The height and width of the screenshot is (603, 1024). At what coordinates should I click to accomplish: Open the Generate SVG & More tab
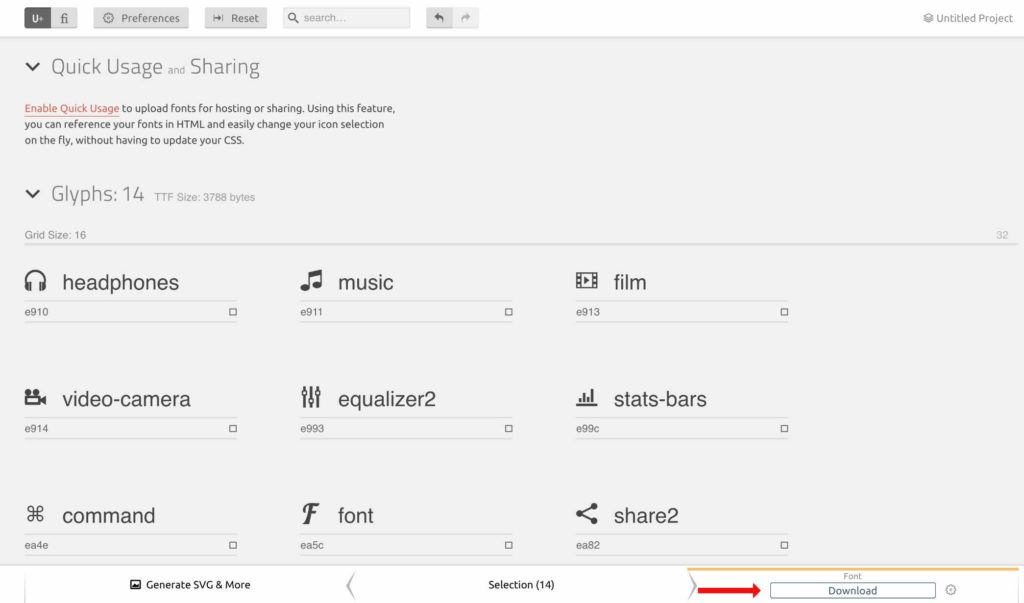tap(190, 584)
